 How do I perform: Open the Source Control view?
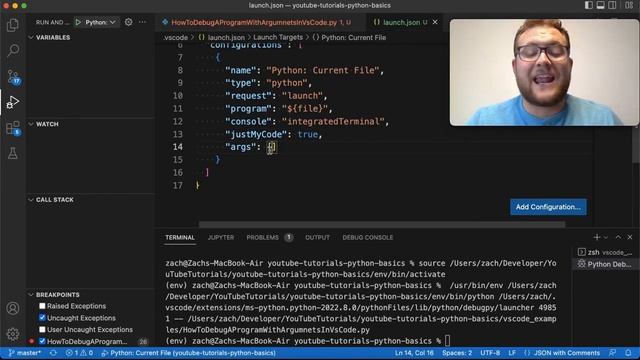[x=13, y=76]
